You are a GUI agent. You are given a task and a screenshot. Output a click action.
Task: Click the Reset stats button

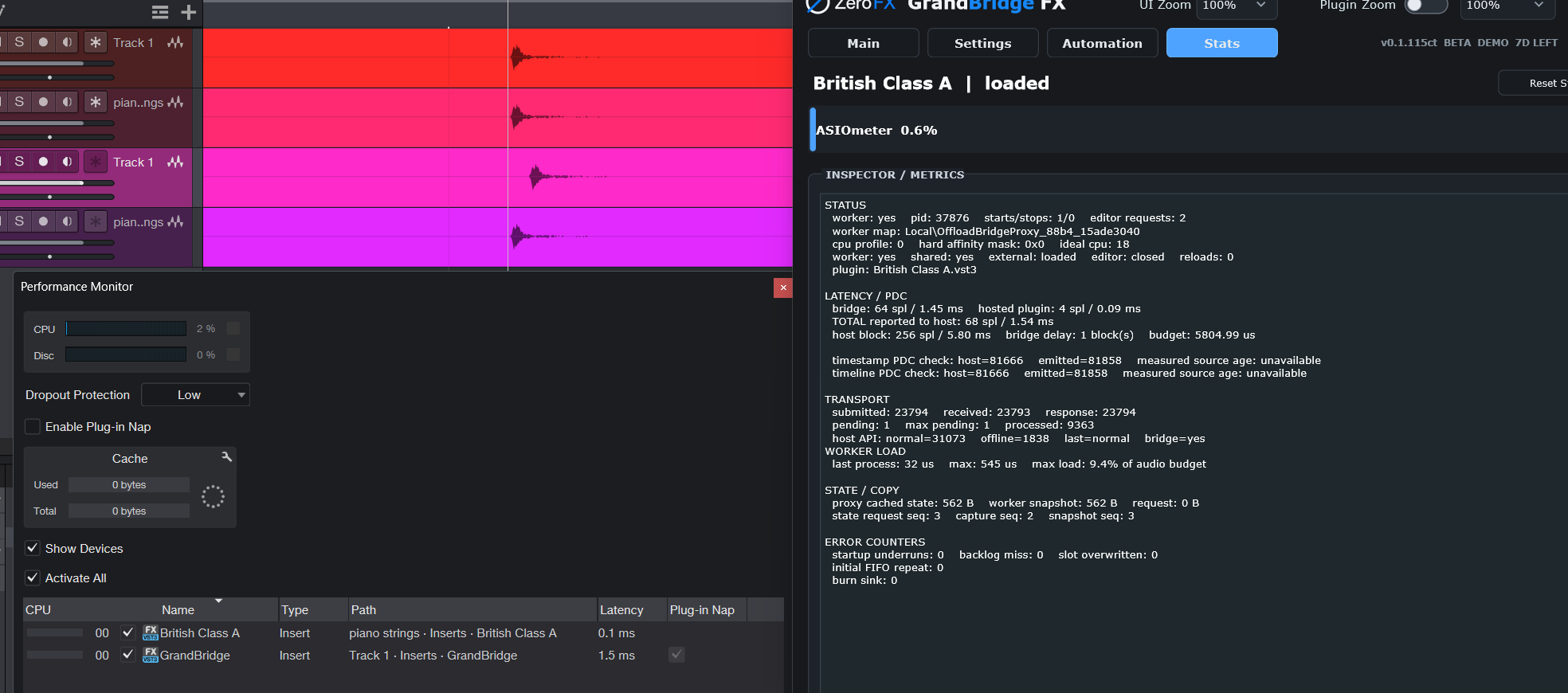[x=1534, y=83]
